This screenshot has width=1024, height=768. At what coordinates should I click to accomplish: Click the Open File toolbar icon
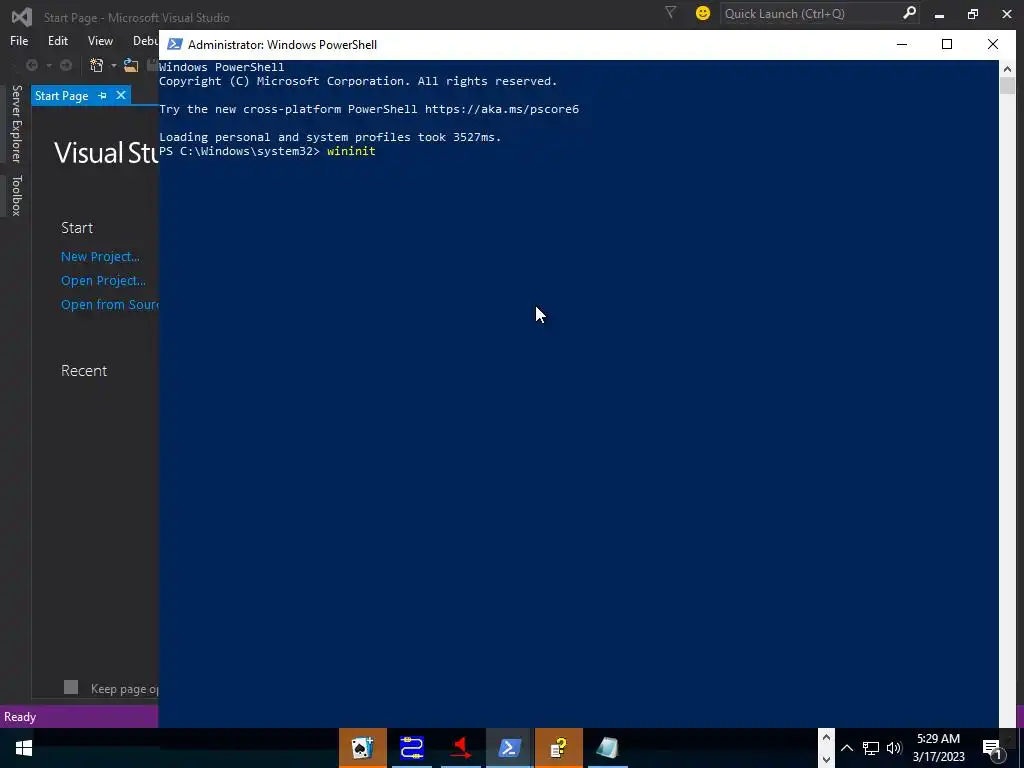point(131,65)
